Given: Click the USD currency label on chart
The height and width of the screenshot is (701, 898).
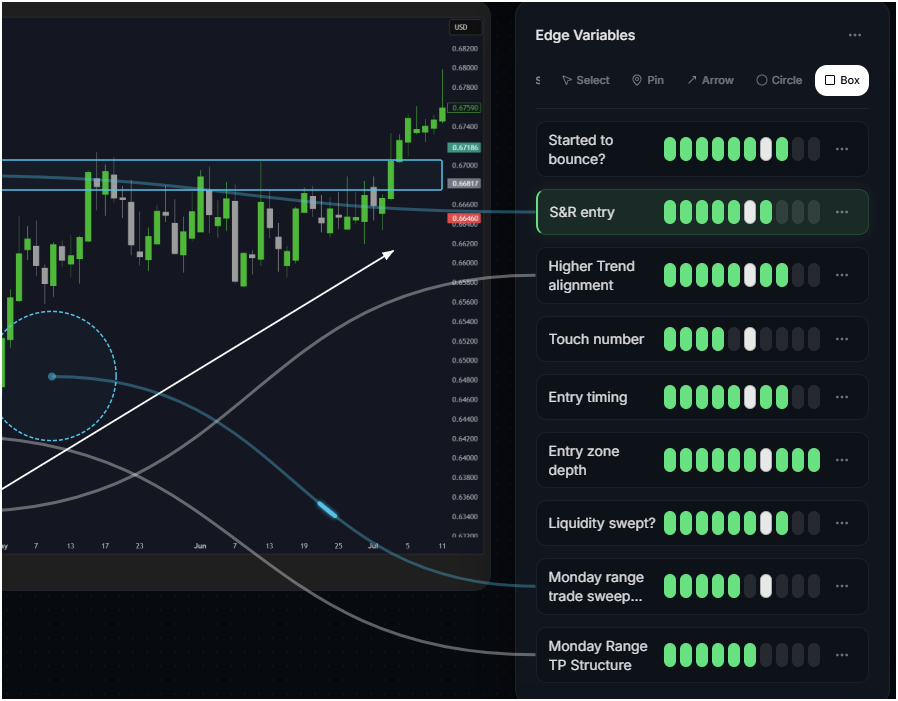Looking at the screenshot, I should coord(464,27).
